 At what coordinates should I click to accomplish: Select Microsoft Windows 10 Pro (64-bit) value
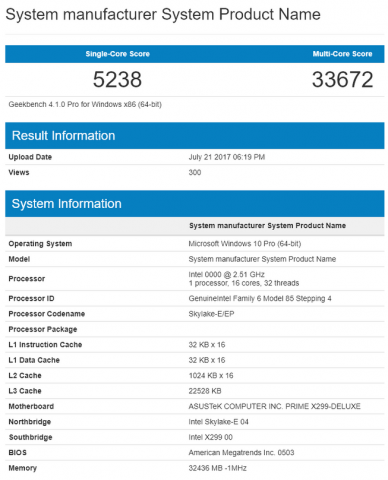(x=245, y=244)
